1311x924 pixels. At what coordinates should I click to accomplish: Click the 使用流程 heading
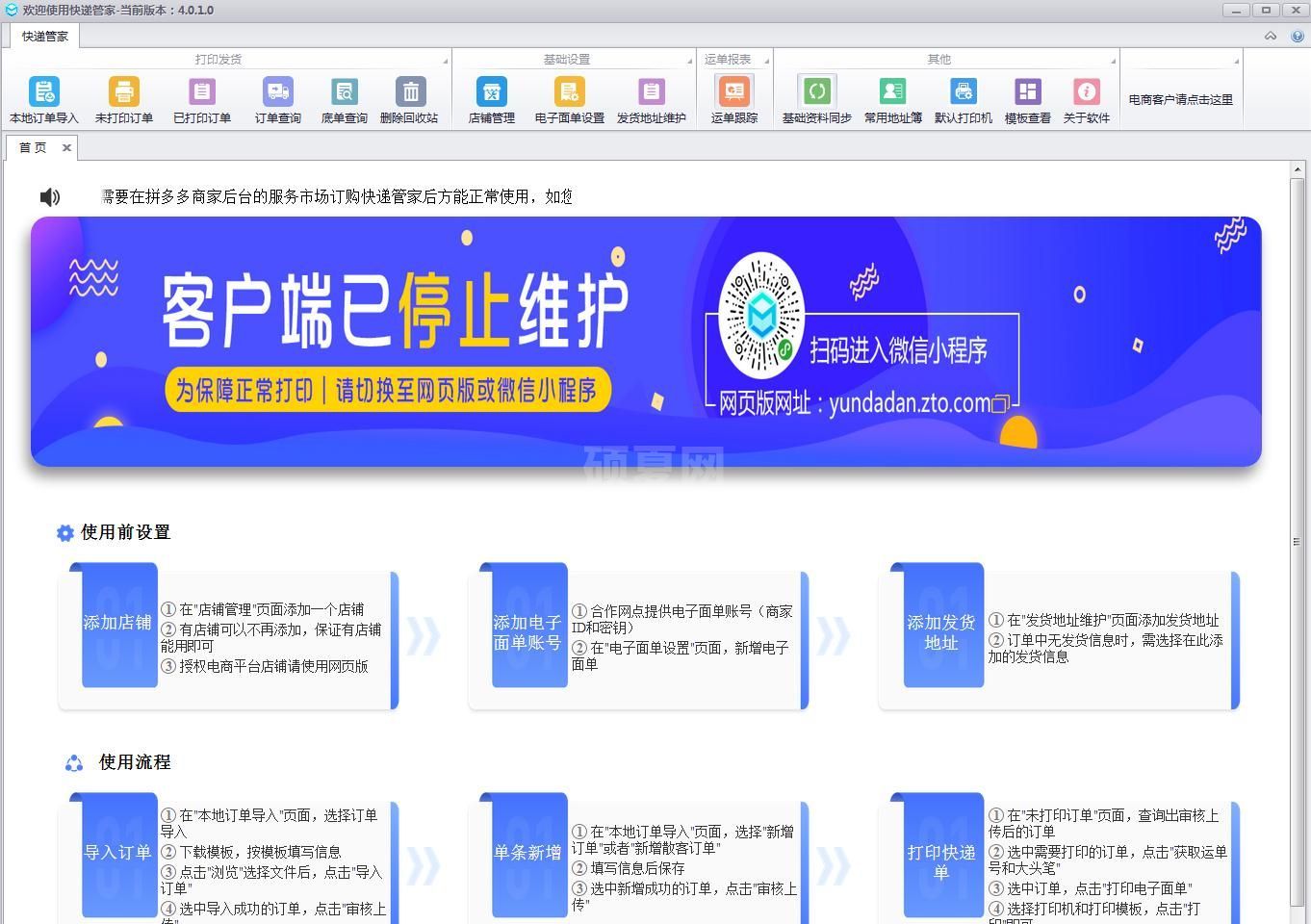(x=135, y=762)
